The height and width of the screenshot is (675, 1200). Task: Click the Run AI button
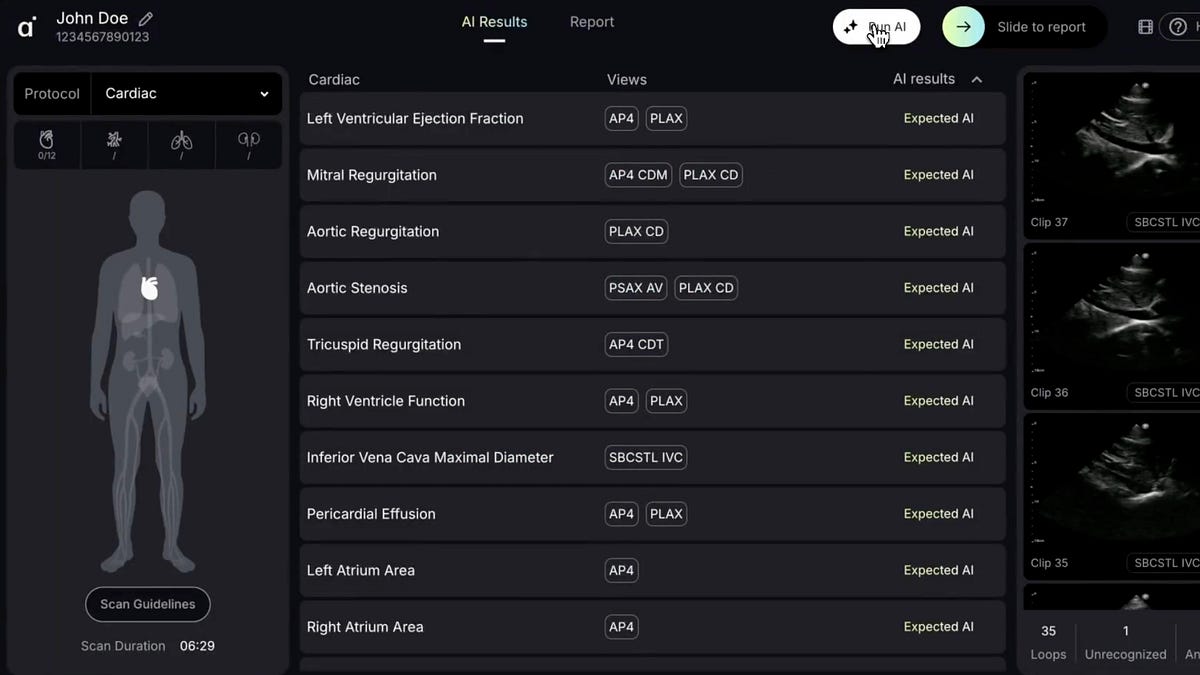tap(876, 27)
